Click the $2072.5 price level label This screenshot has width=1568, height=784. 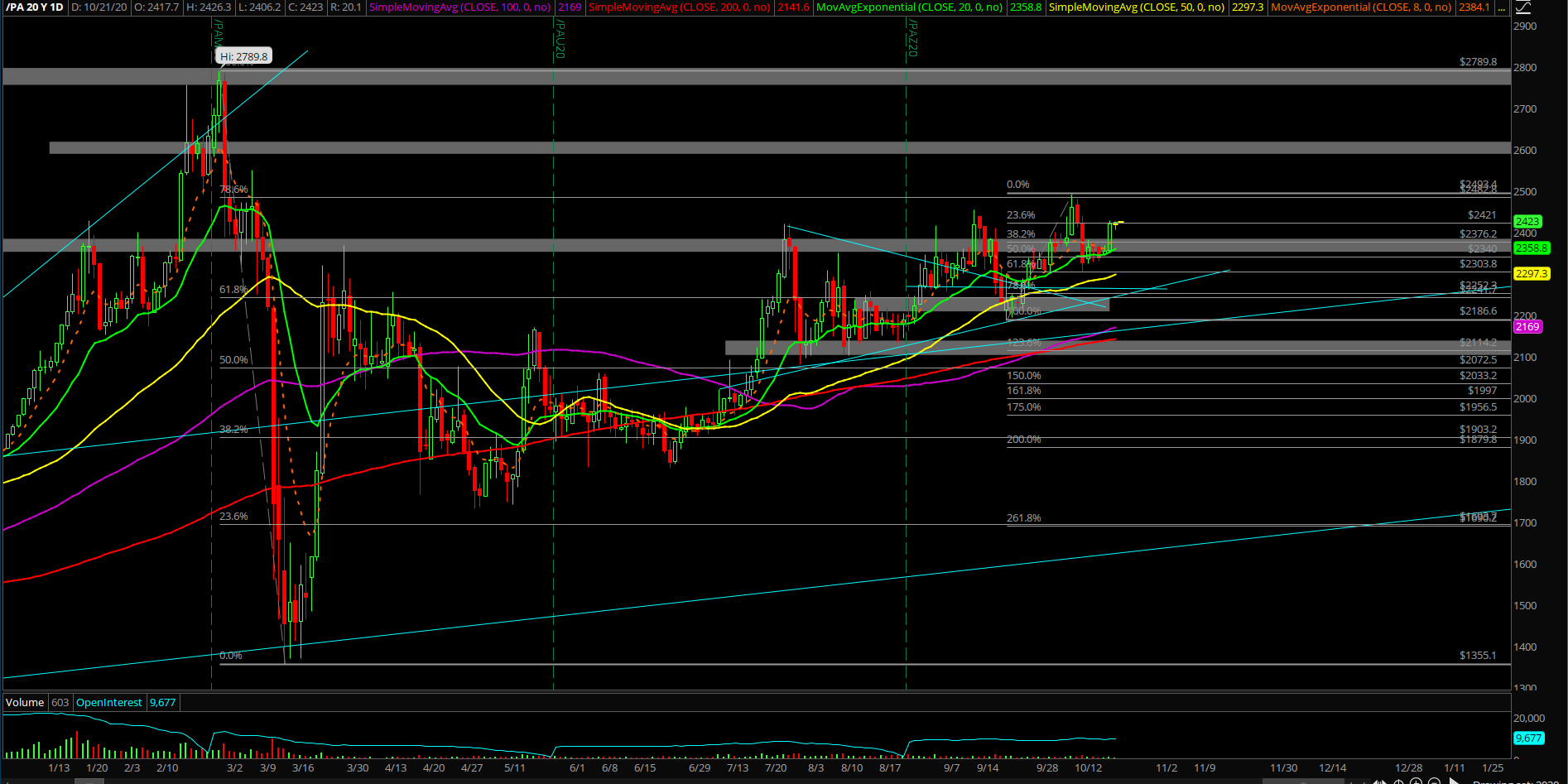click(1478, 359)
